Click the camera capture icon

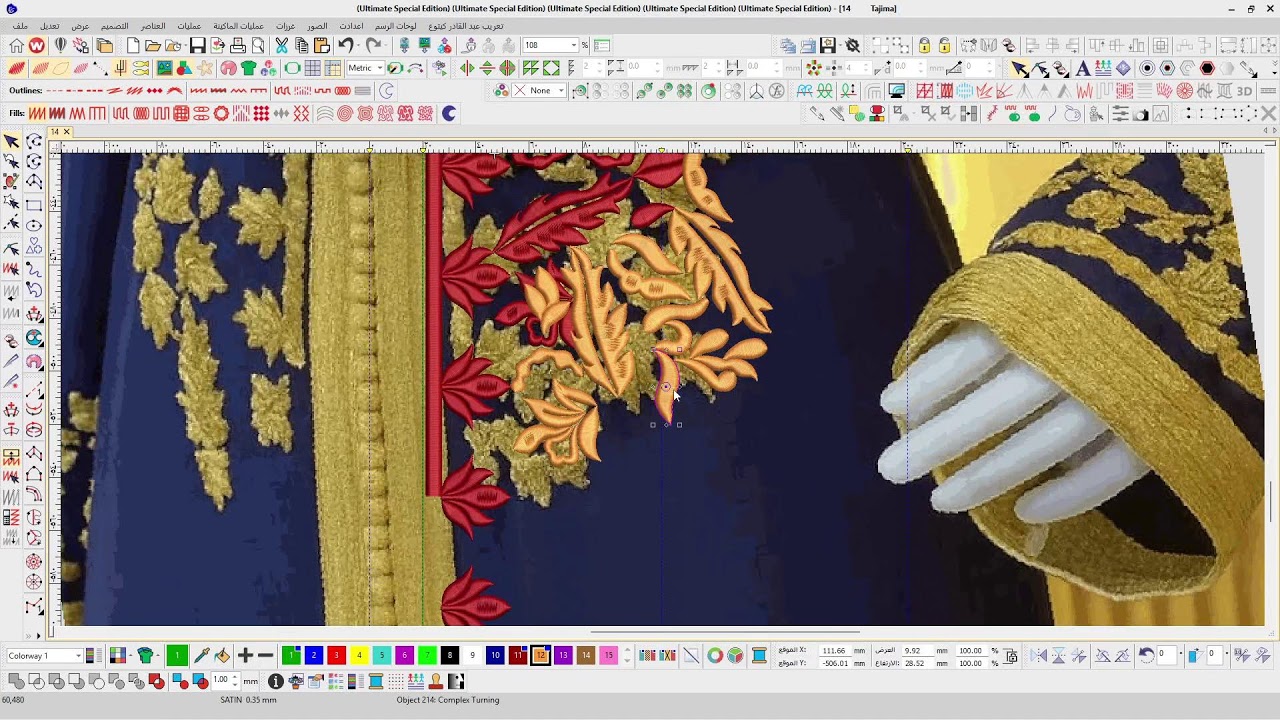point(1141,114)
